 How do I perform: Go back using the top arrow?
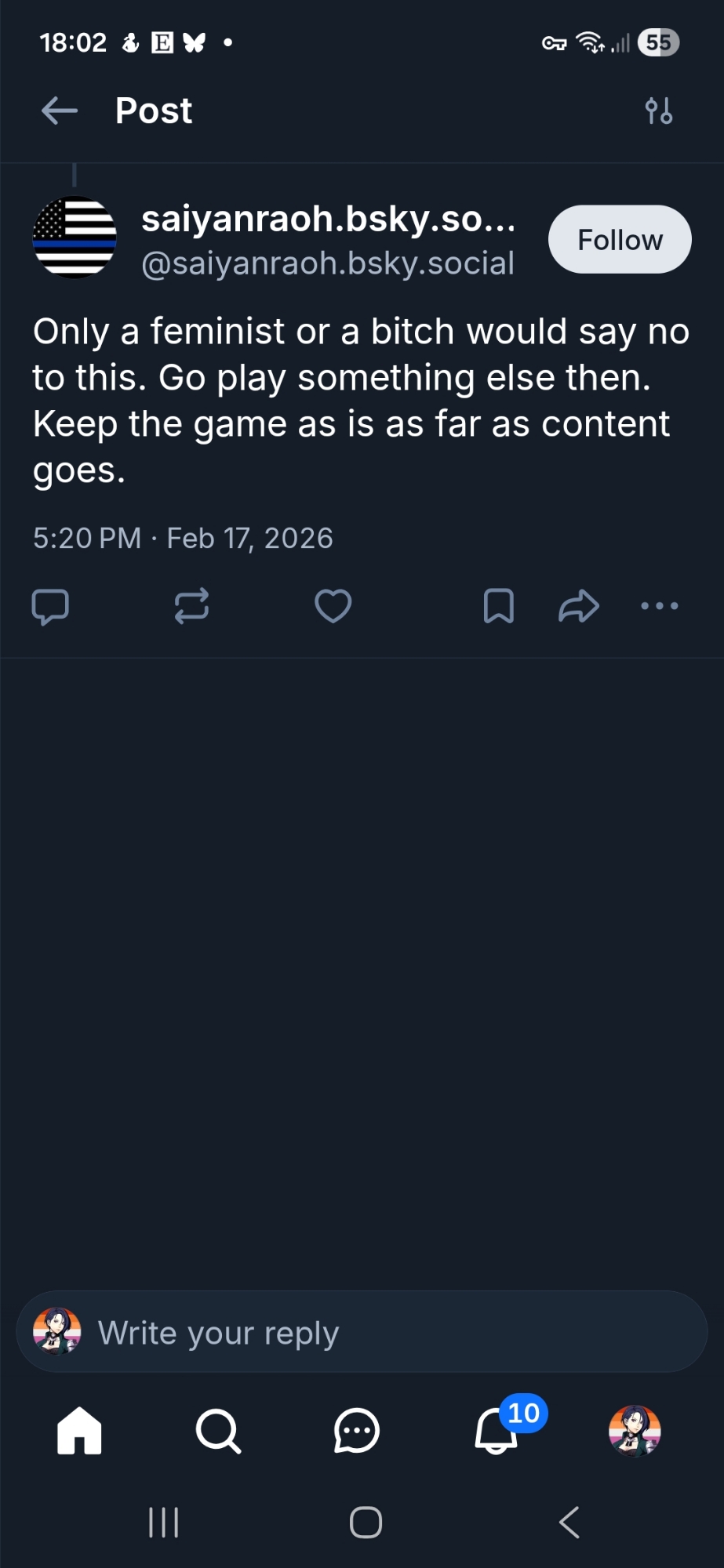(60, 111)
